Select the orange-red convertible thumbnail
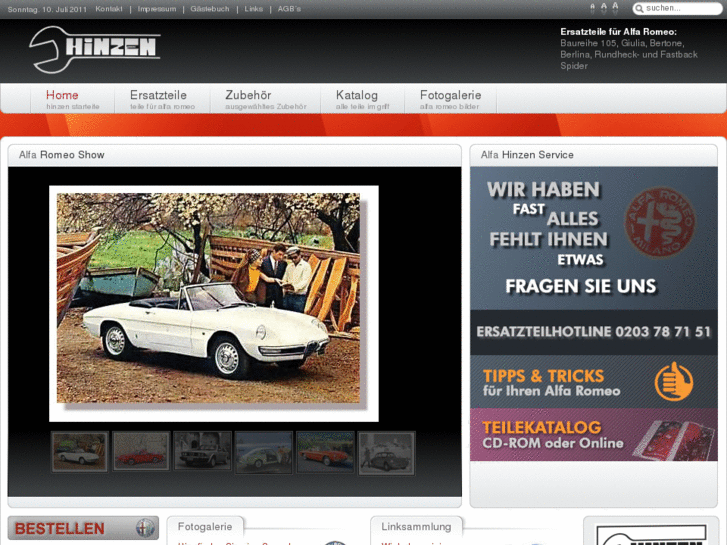The width and height of the screenshot is (727, 545). pos(325,452)
